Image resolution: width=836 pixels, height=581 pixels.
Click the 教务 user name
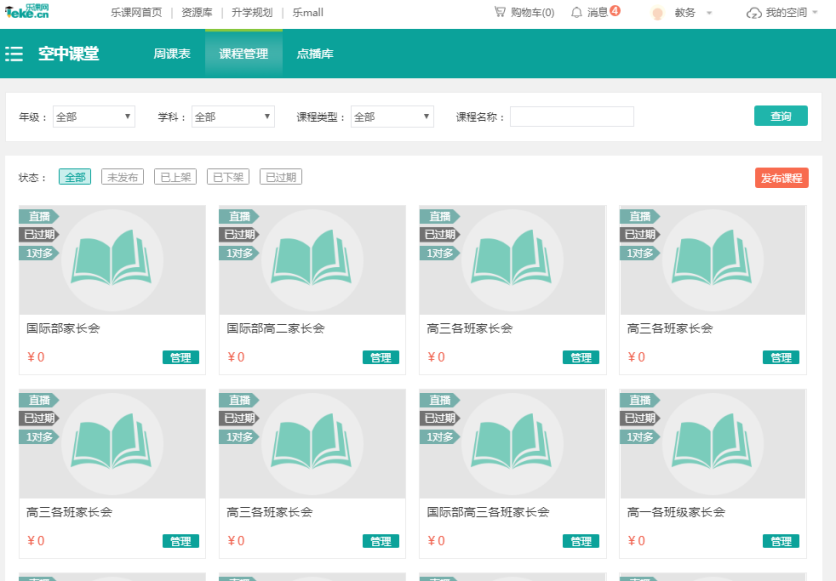pyautogui.click(x=685, y=13)
